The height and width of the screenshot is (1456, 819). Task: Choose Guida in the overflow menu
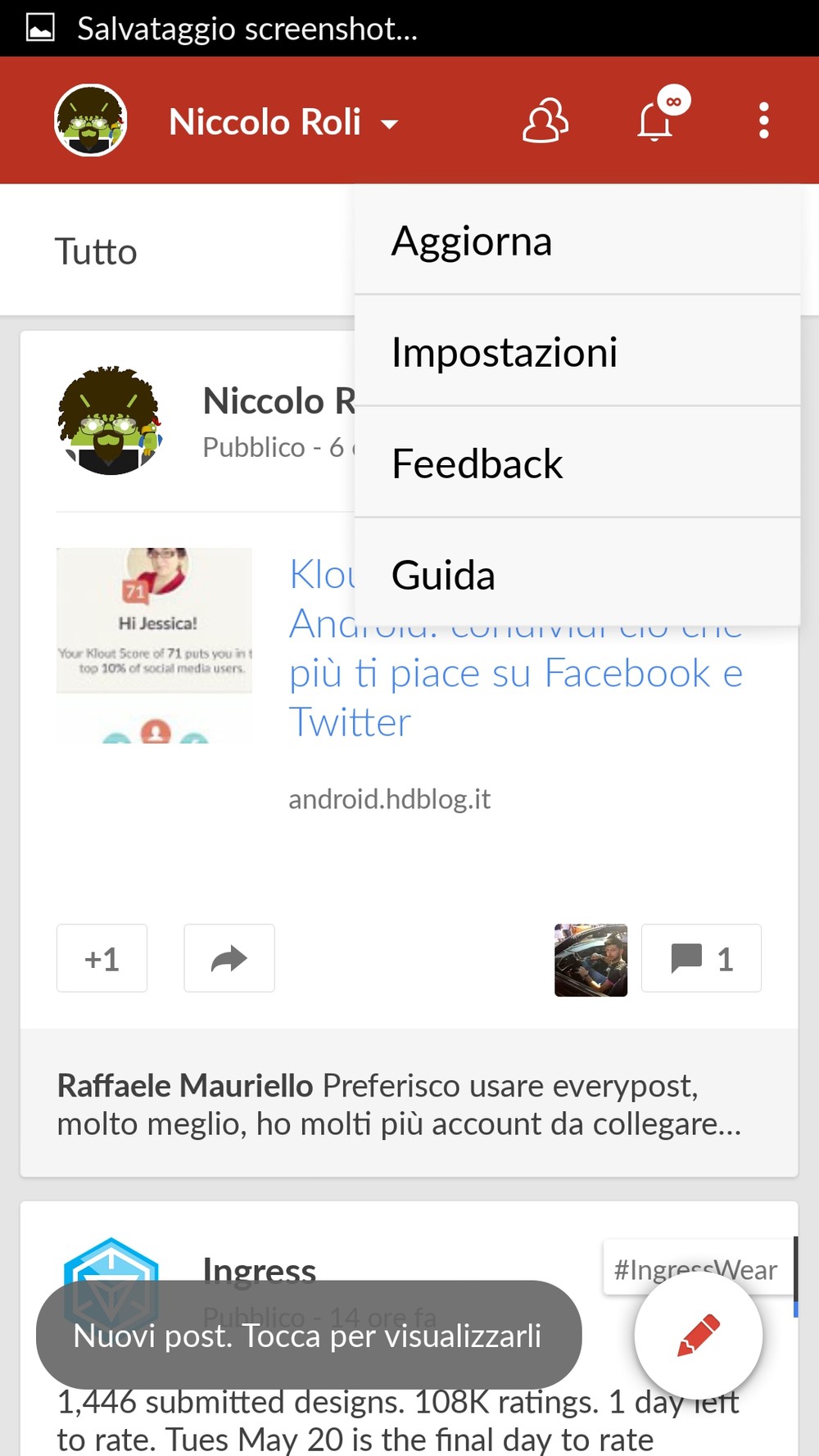point(577,573)
